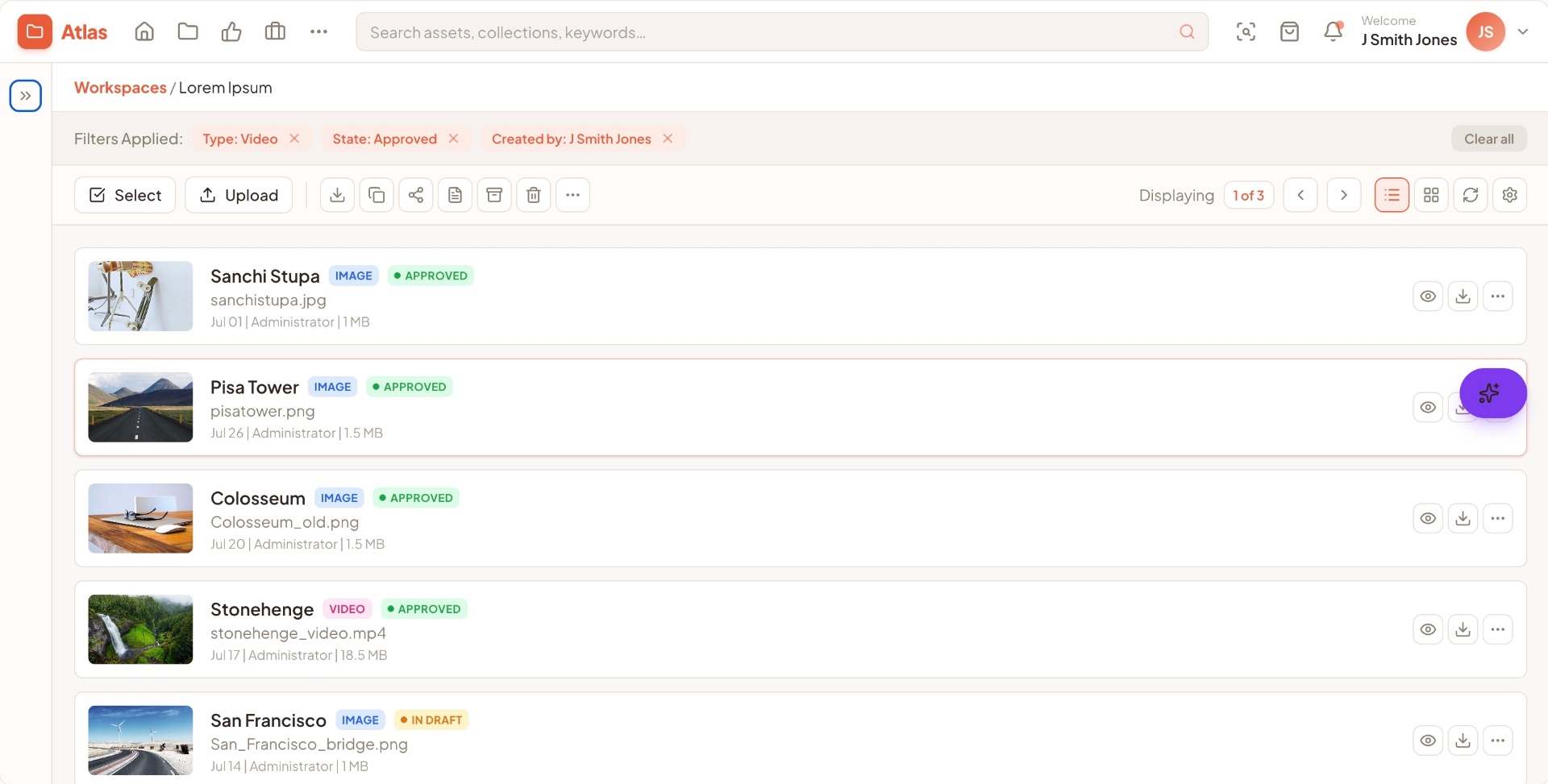The width and height of the screenshot is (1548, 784).
Task: Expand the user account dropdown arrow
Action: tap(1523, 32)
